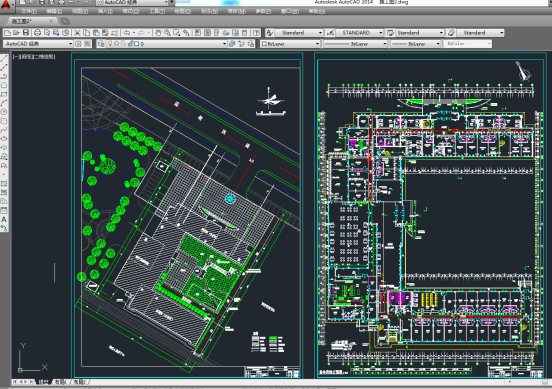
Task: Click the Zoom Realtime magnifier icon
Action: tap(167, 33)
